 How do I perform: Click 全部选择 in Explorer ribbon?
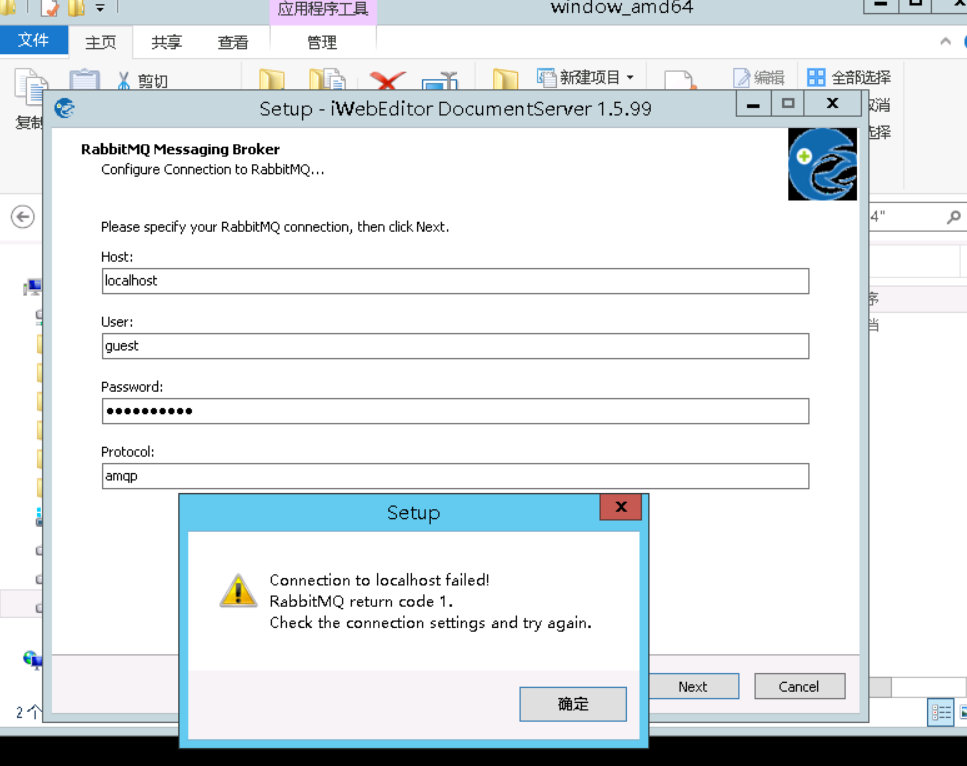(x=849, y=78)
